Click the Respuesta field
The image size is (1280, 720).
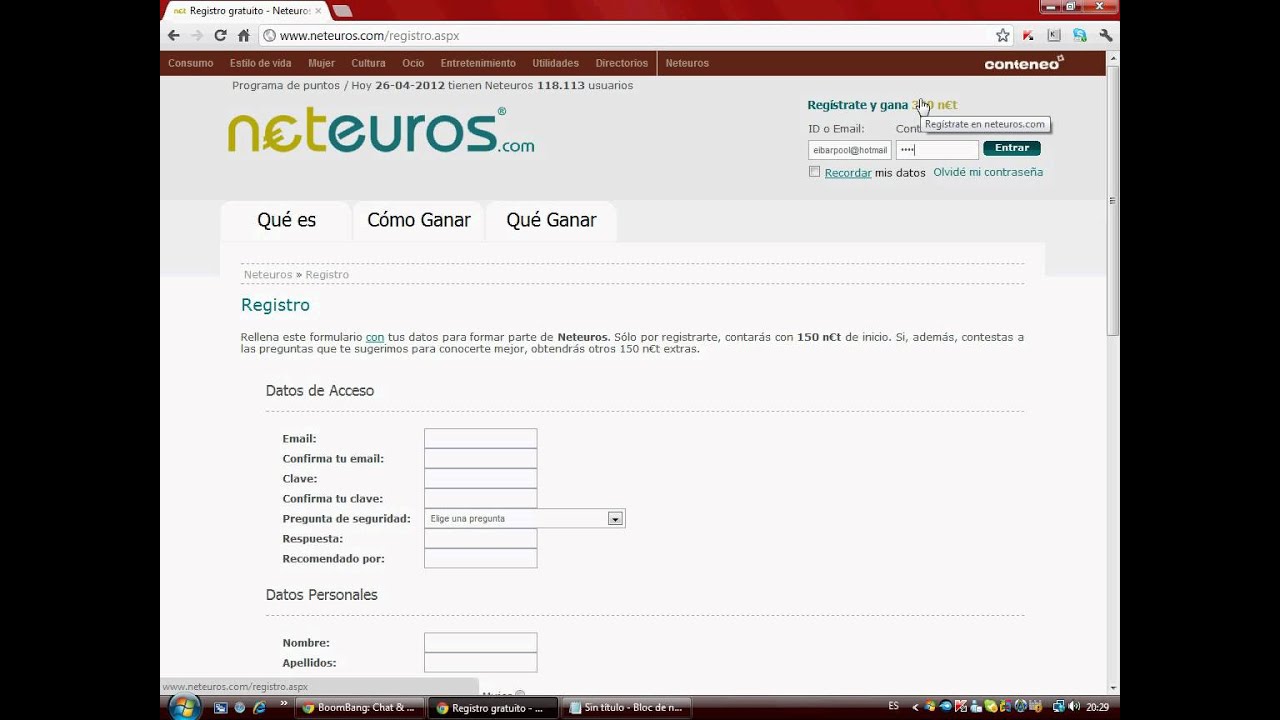[x=480, y=538]
